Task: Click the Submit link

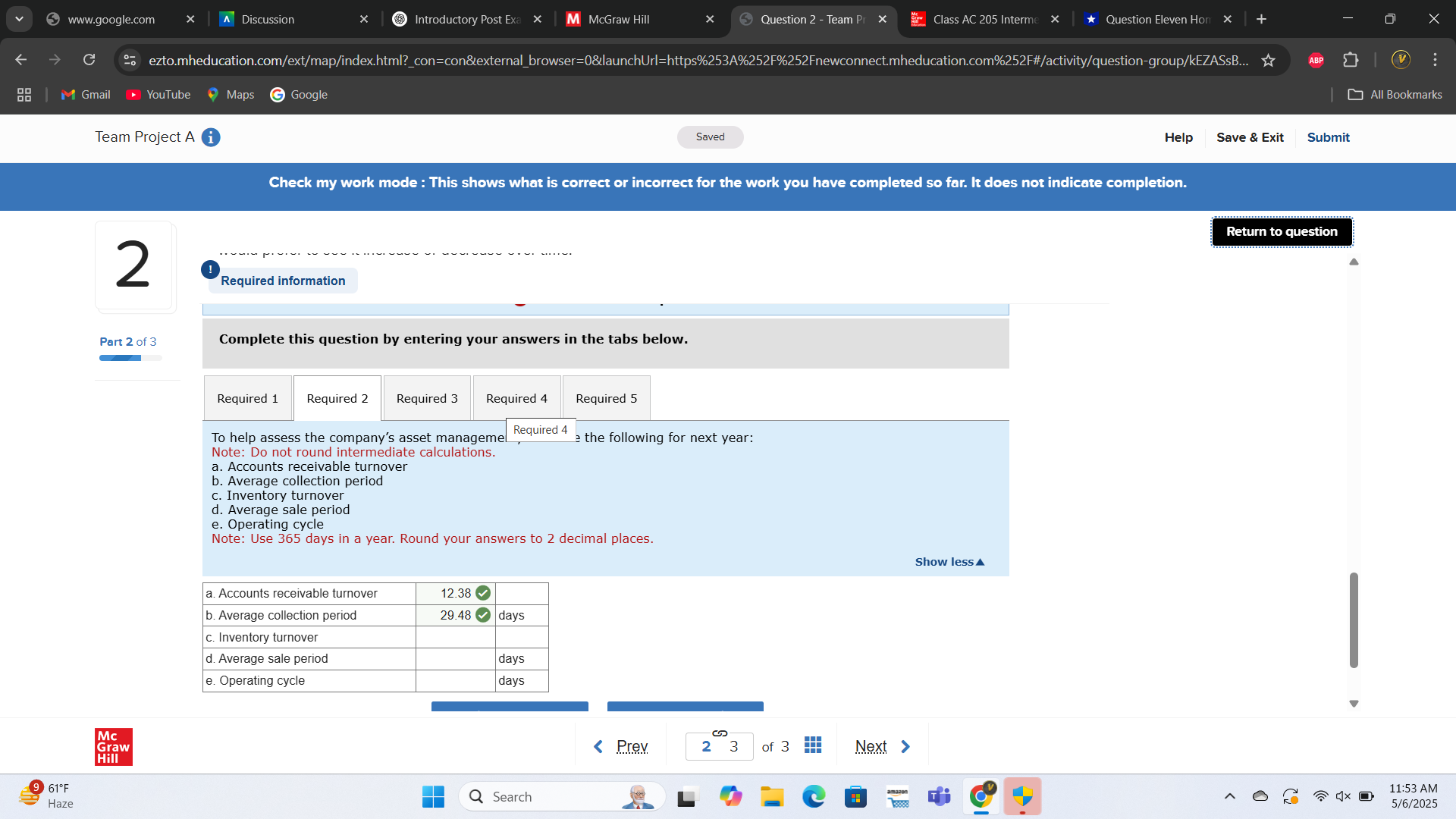Action: coord(1328,137)
